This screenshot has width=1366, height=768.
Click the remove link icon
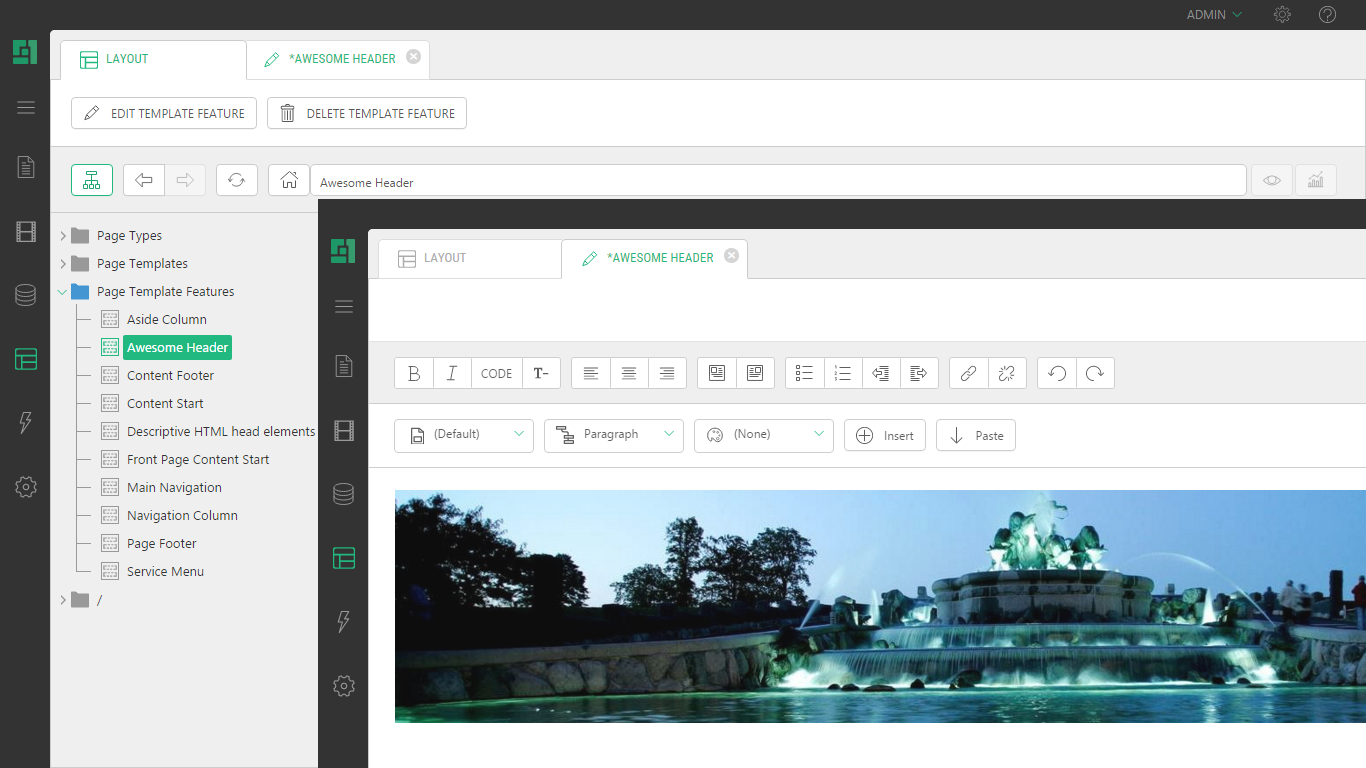[x=1007, y=373]
